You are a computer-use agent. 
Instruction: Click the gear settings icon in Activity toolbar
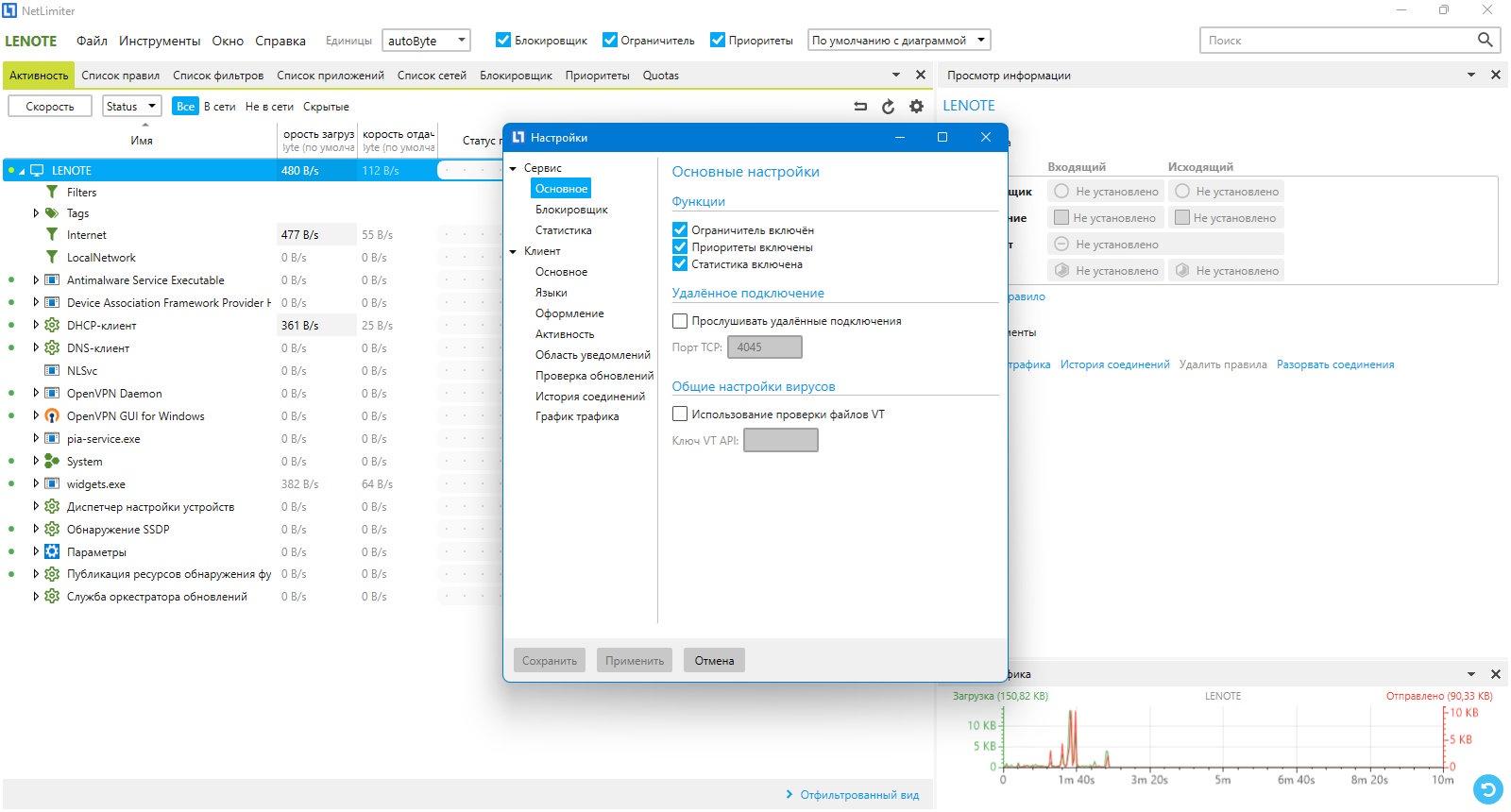pos(916,107)
